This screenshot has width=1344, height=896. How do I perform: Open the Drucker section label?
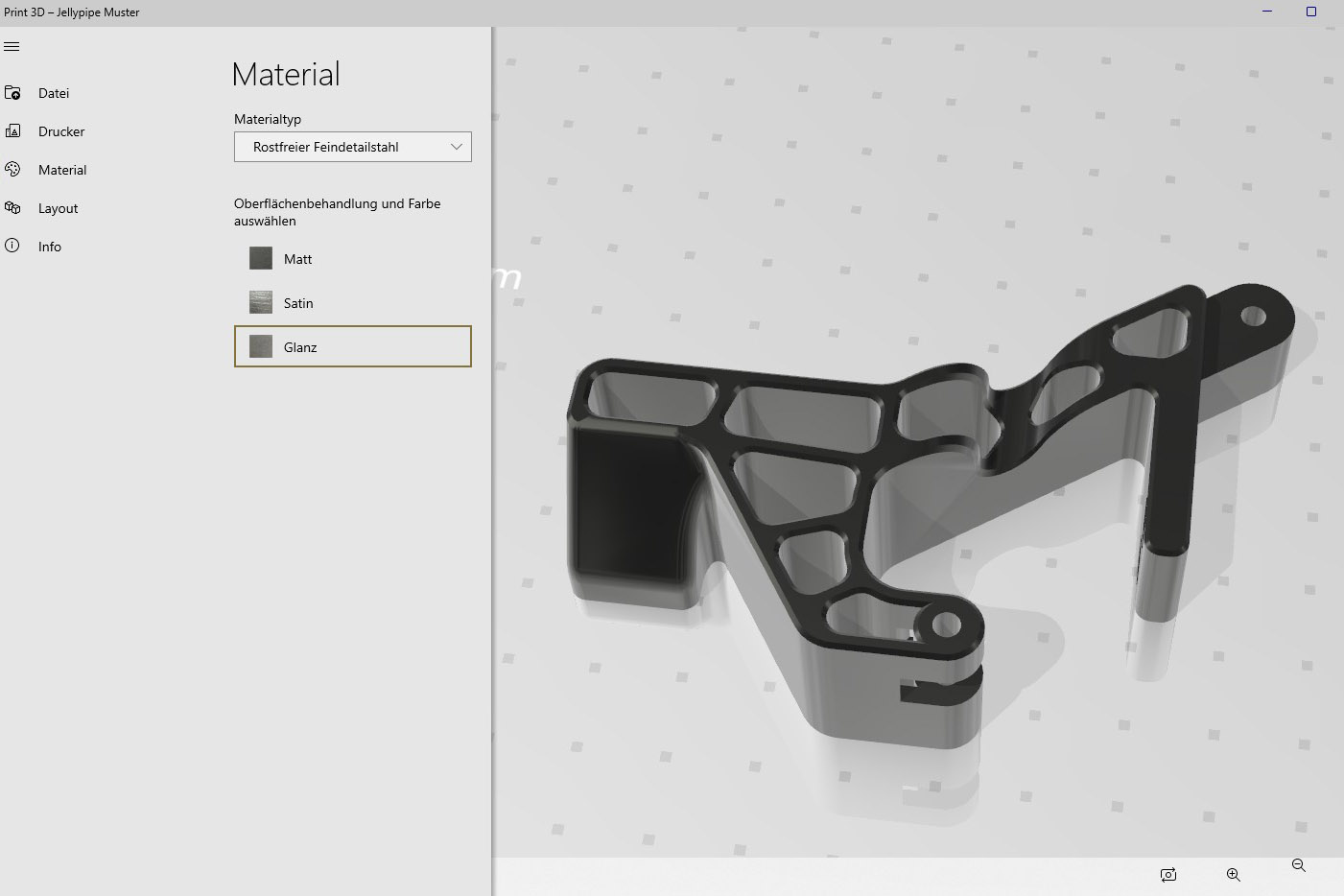(x=61, y=131)
